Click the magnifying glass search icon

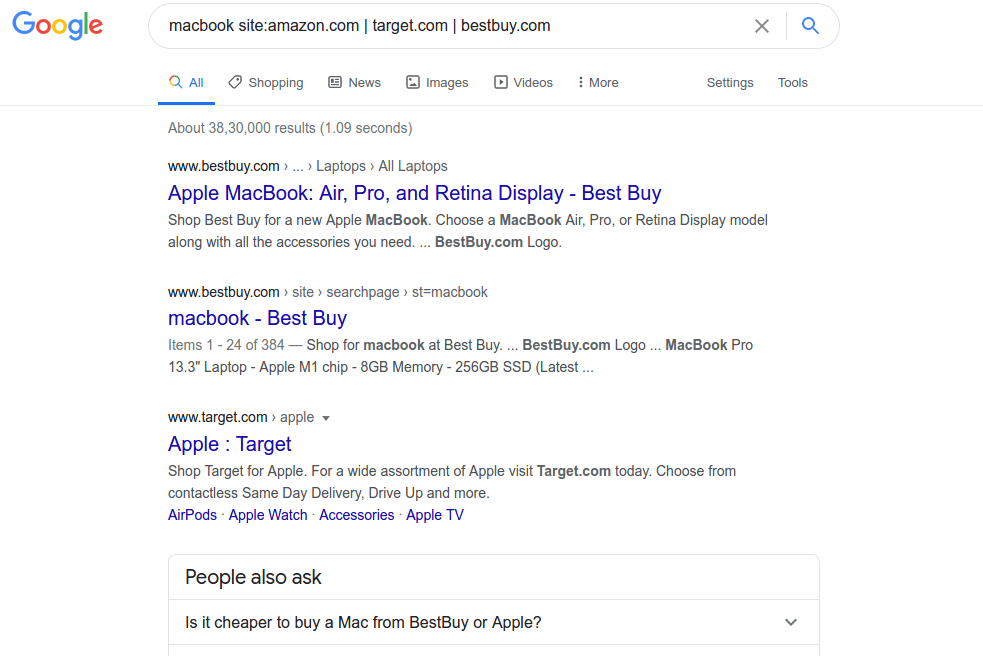810,25
